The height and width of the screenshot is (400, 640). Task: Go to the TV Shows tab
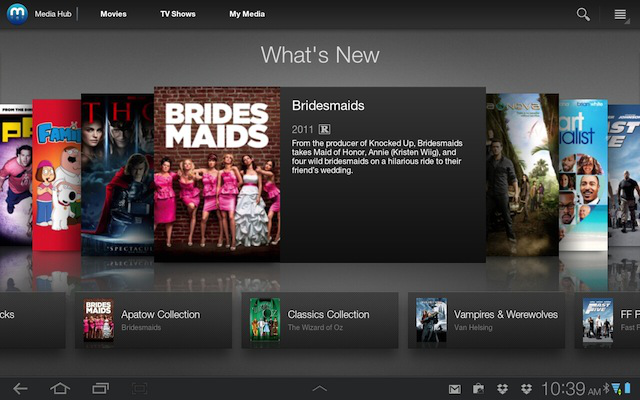coord(178,14)
